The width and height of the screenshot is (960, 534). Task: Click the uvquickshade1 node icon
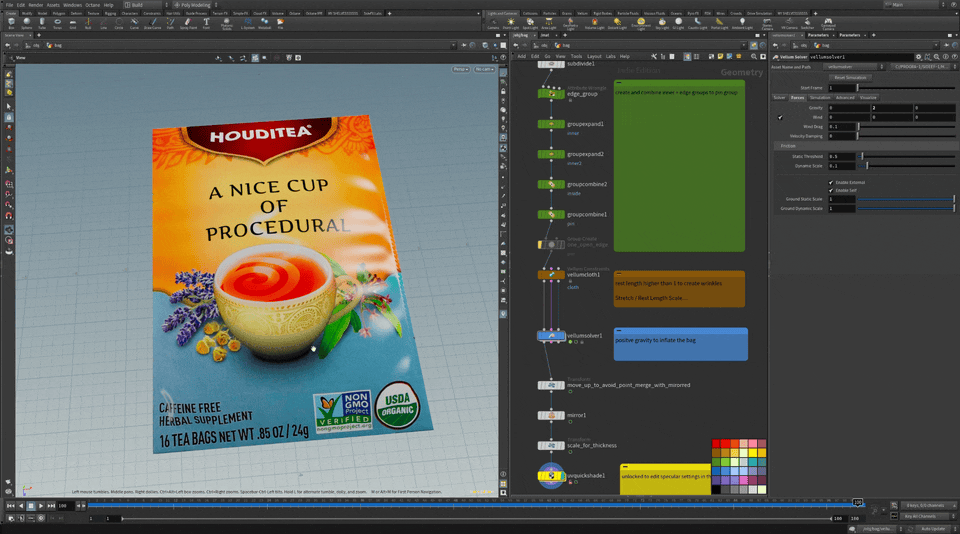(x=551, y=475)
